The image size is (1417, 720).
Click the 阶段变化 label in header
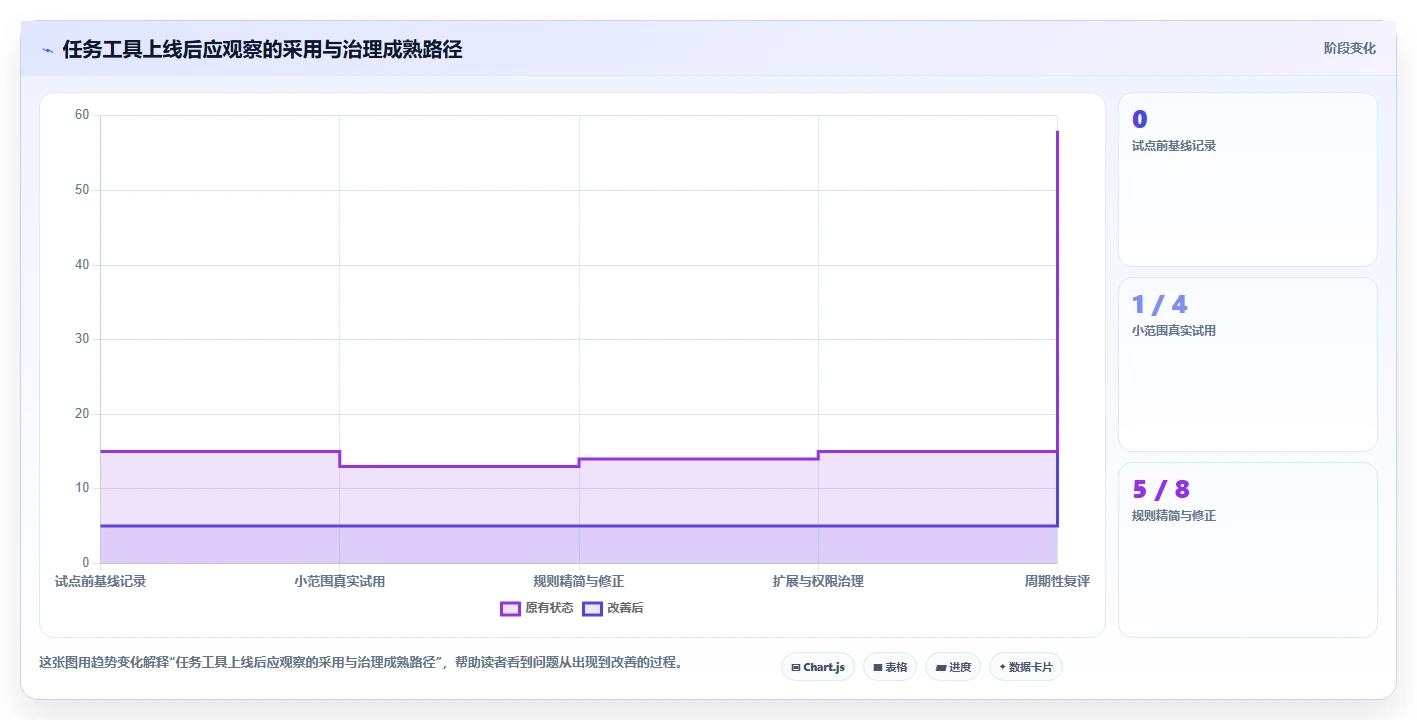[1350, 48]
